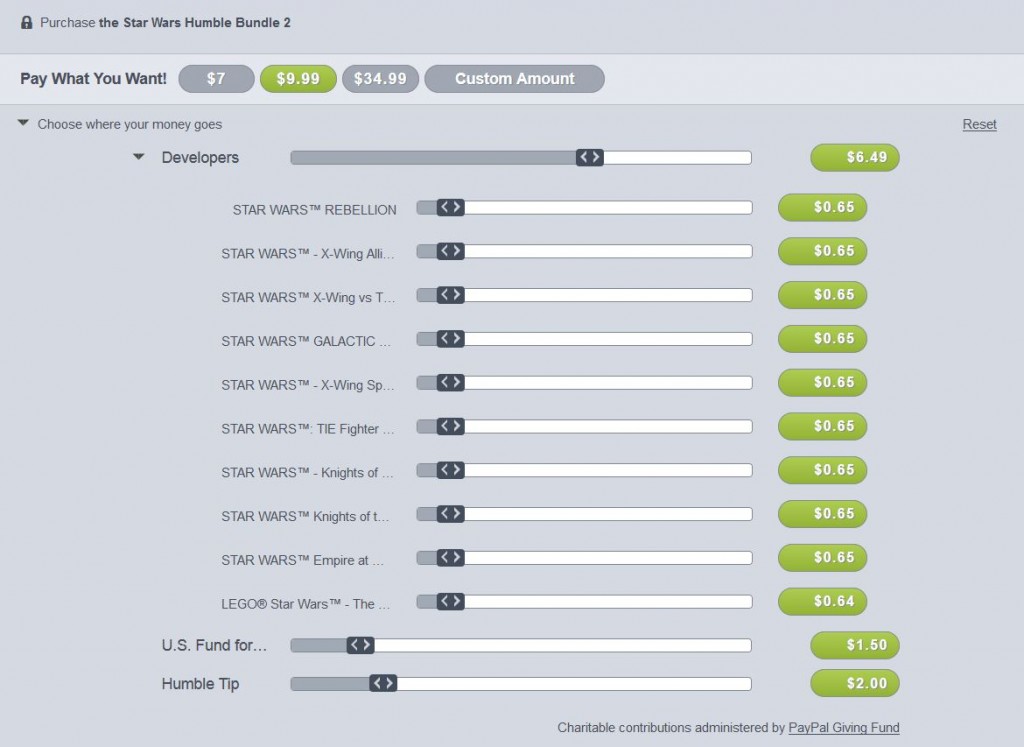This screenshot has width=1024, height=747.
Task: Click the 'STAR WARS™ Knights of t…' slider handle
Action: [x=451, y=514]
